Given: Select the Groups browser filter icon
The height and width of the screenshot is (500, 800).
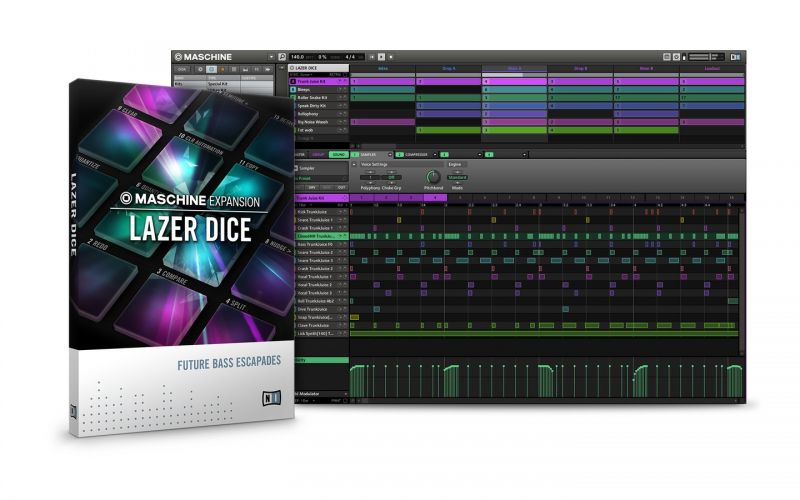Looking at the screenshot, I should pyautogui.click(x=211, y=69).
